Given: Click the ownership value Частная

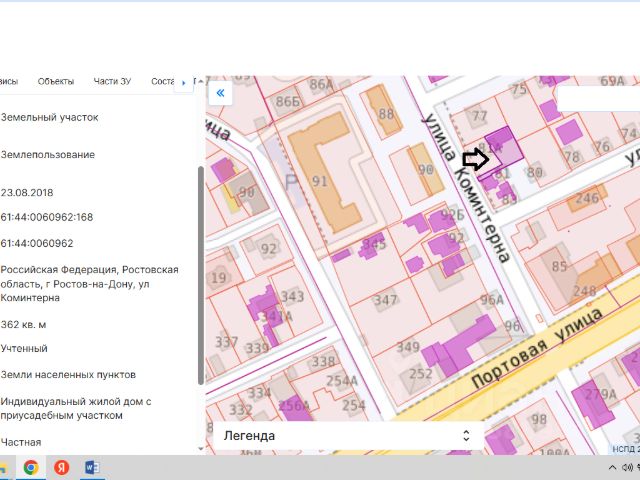Looking at the screenshot, I should (21, 442).
